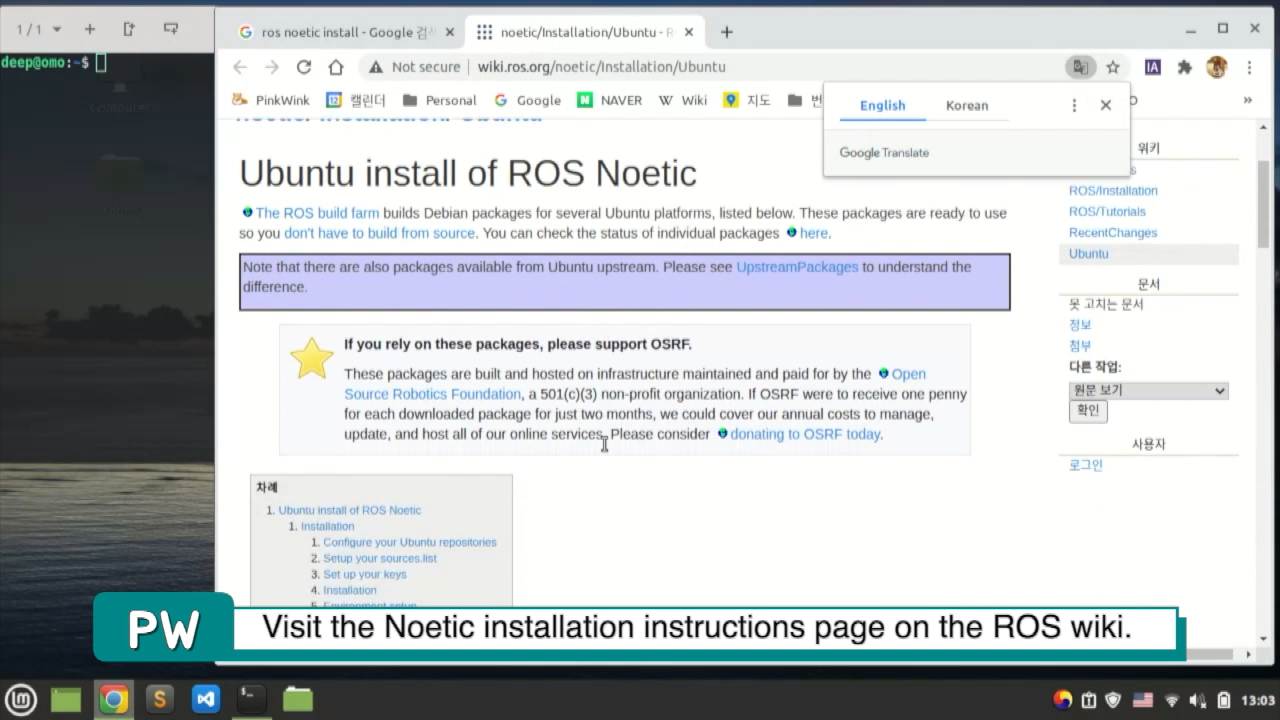Open the Open Source Robotics Foundation link
The image size is (1280, 720).
pyautogui.click(x=432, y=394)
